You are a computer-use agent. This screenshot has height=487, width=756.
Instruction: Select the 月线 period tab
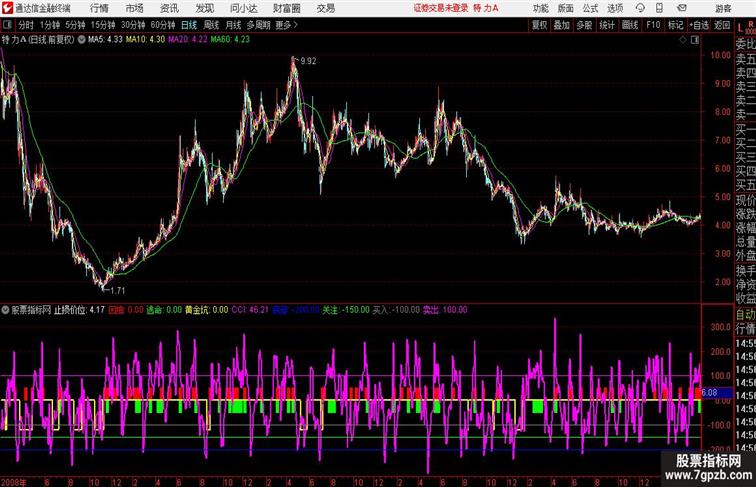233,25
